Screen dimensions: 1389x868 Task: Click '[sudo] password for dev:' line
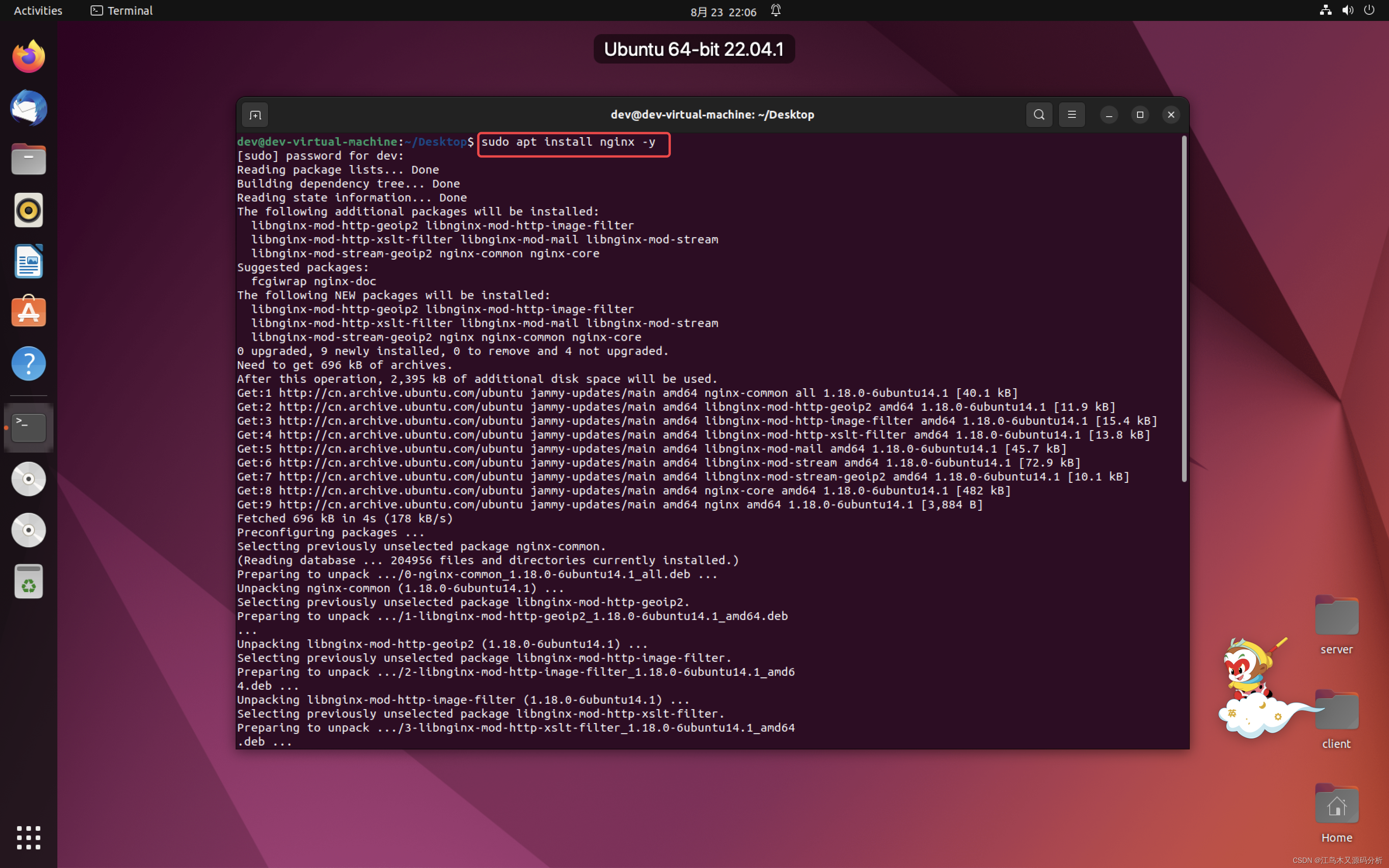pyautogui.click(x=320, y=155)
